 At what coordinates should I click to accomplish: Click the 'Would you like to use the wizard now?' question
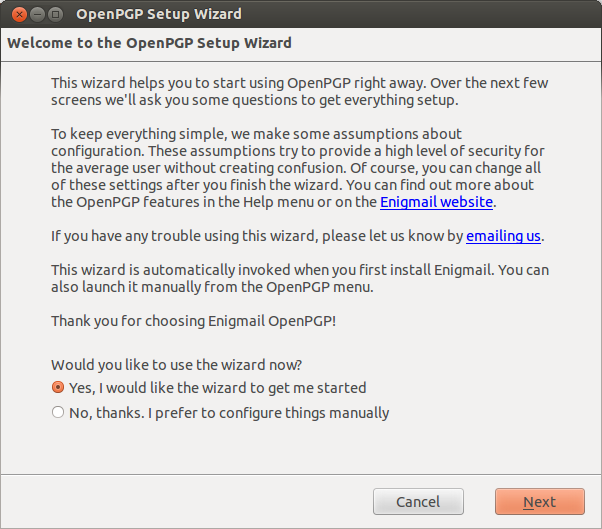(x=177, y=365)
